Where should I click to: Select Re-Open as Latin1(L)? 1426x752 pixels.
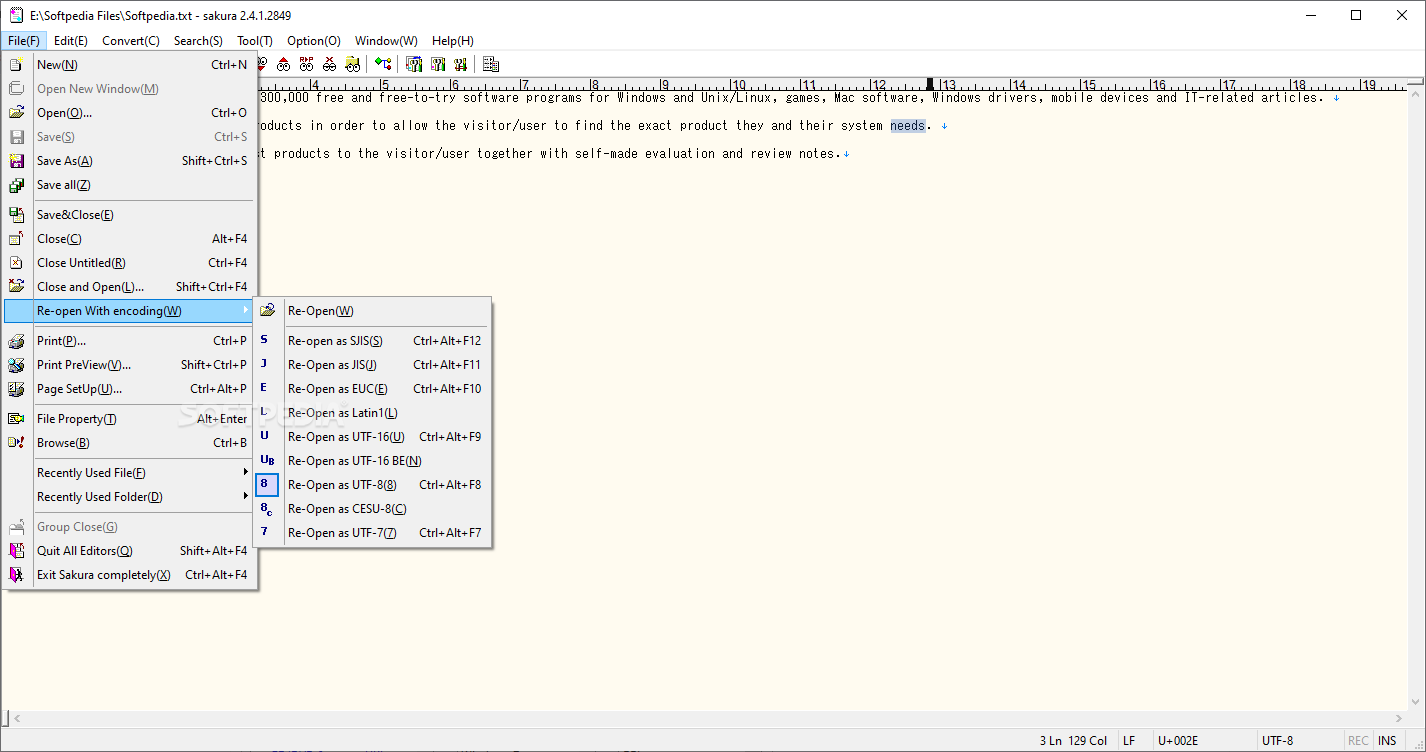372,413
